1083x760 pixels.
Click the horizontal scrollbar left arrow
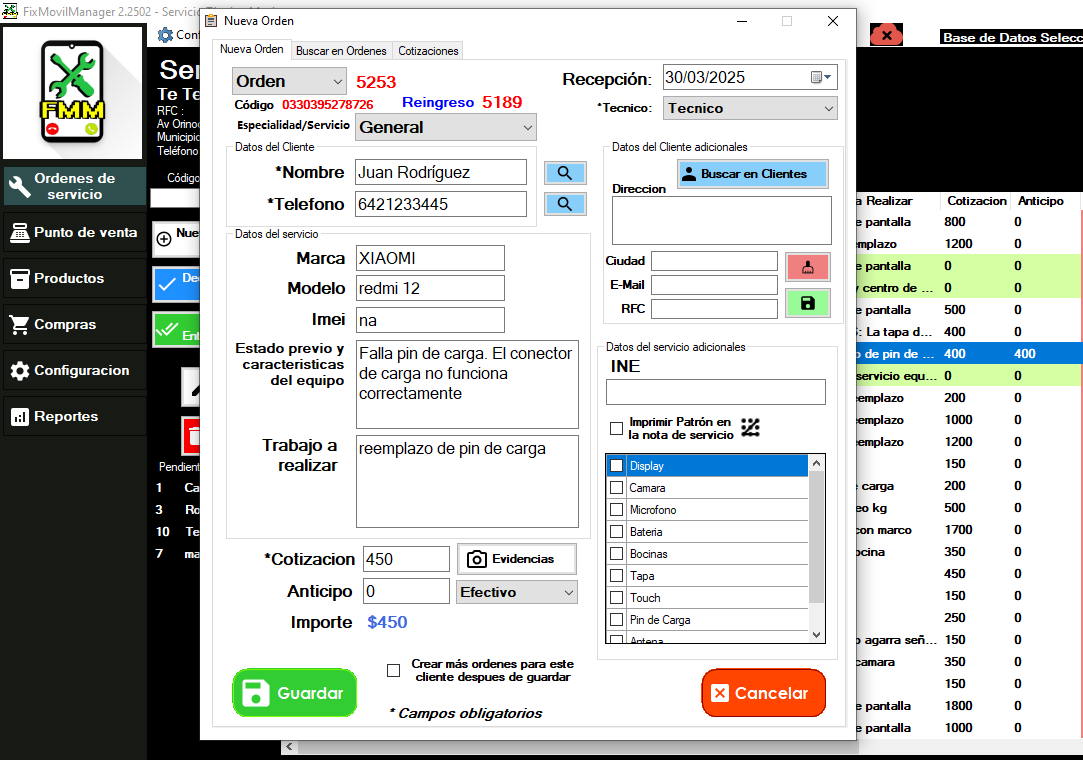(x=289, y=747)
